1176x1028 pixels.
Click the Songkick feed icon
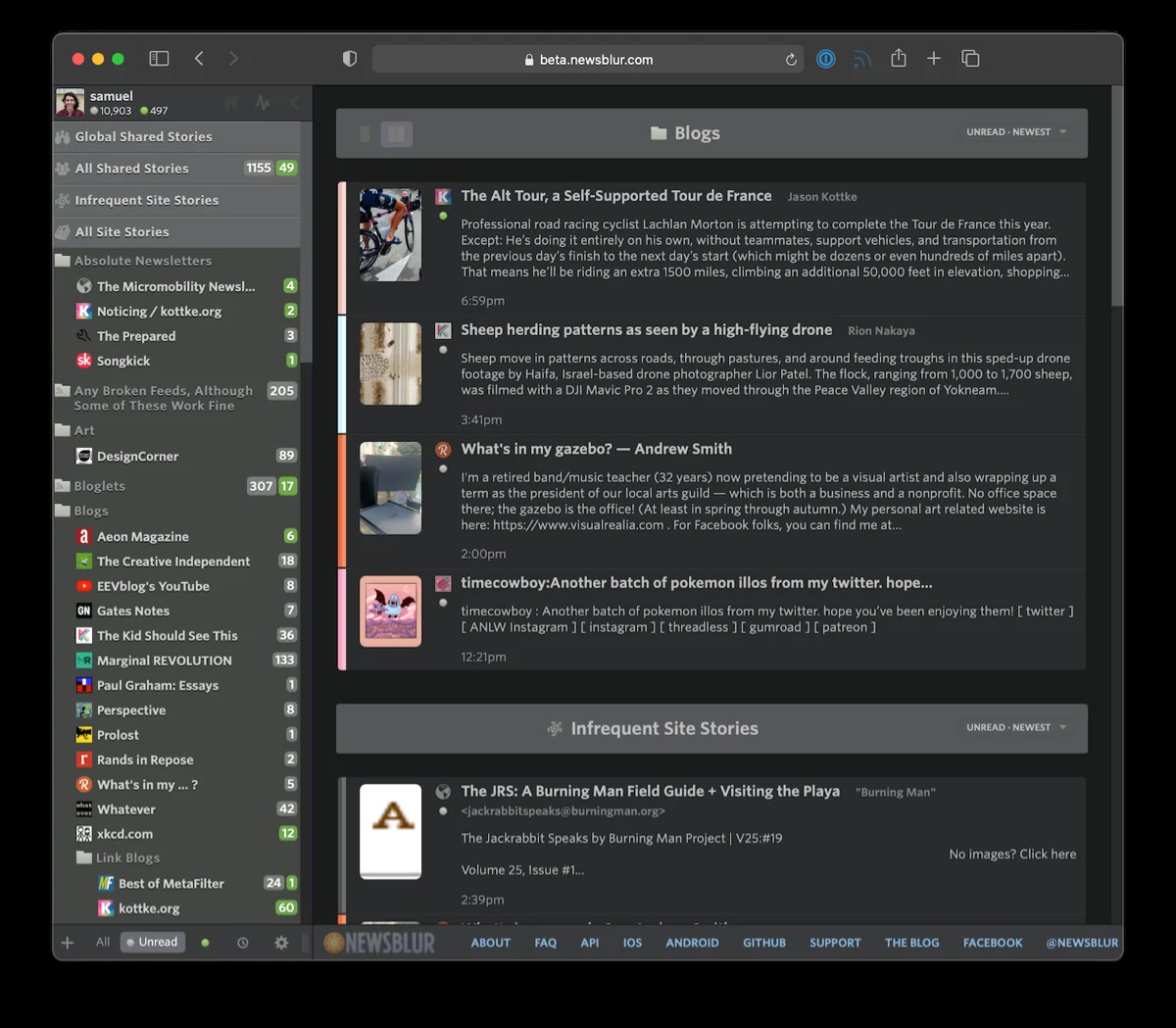coord(84,361)
